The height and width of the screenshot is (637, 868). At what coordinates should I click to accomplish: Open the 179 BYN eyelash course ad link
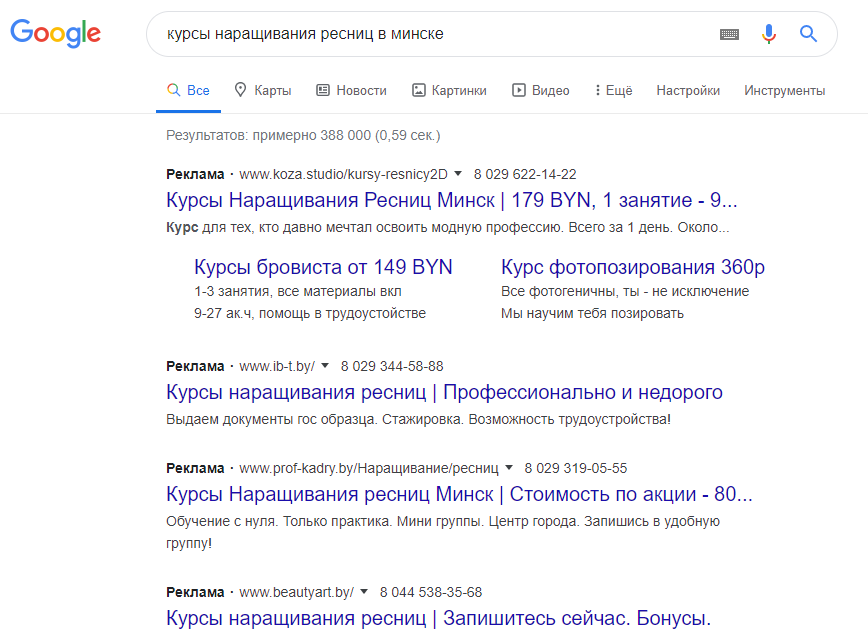pyautogui.click(x=452, y=200)
